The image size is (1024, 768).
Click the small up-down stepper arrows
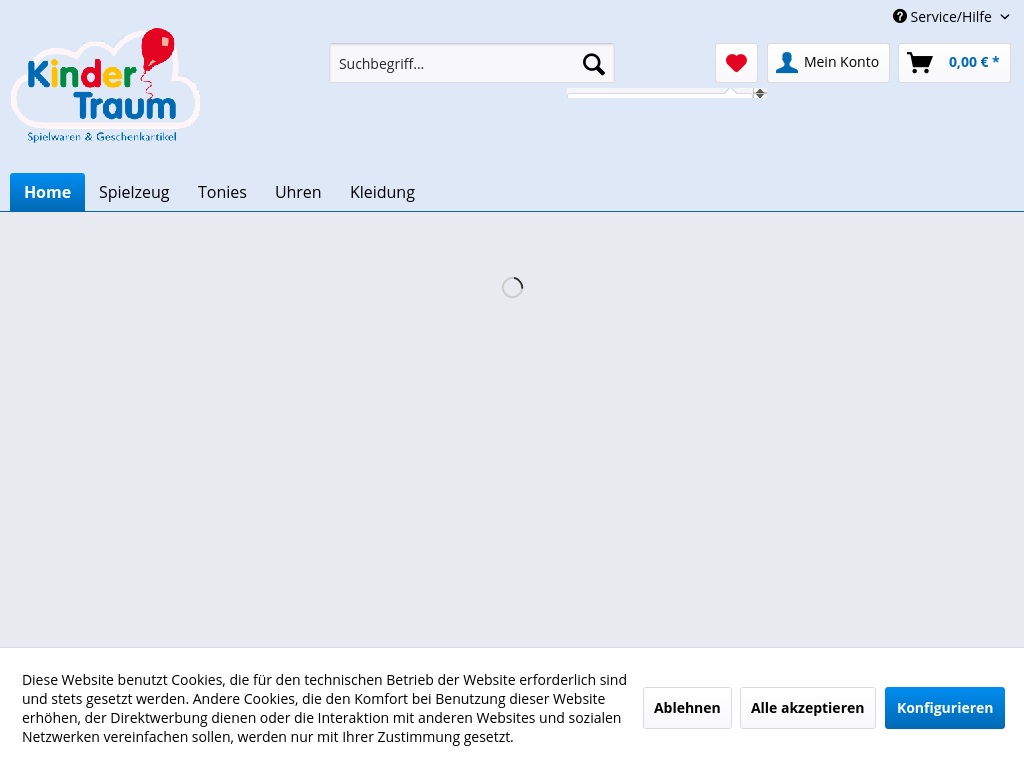760,93
